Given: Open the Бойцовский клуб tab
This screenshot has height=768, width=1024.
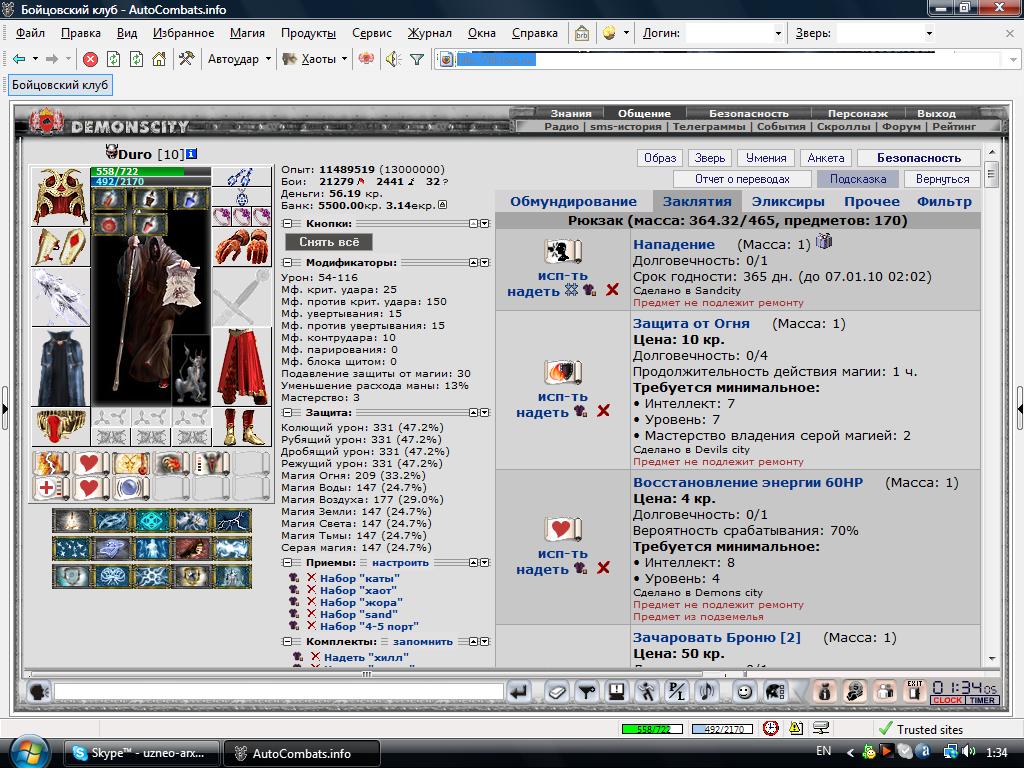Looking at the screenshot, I should pyautogui.click(x=59, y=85).
